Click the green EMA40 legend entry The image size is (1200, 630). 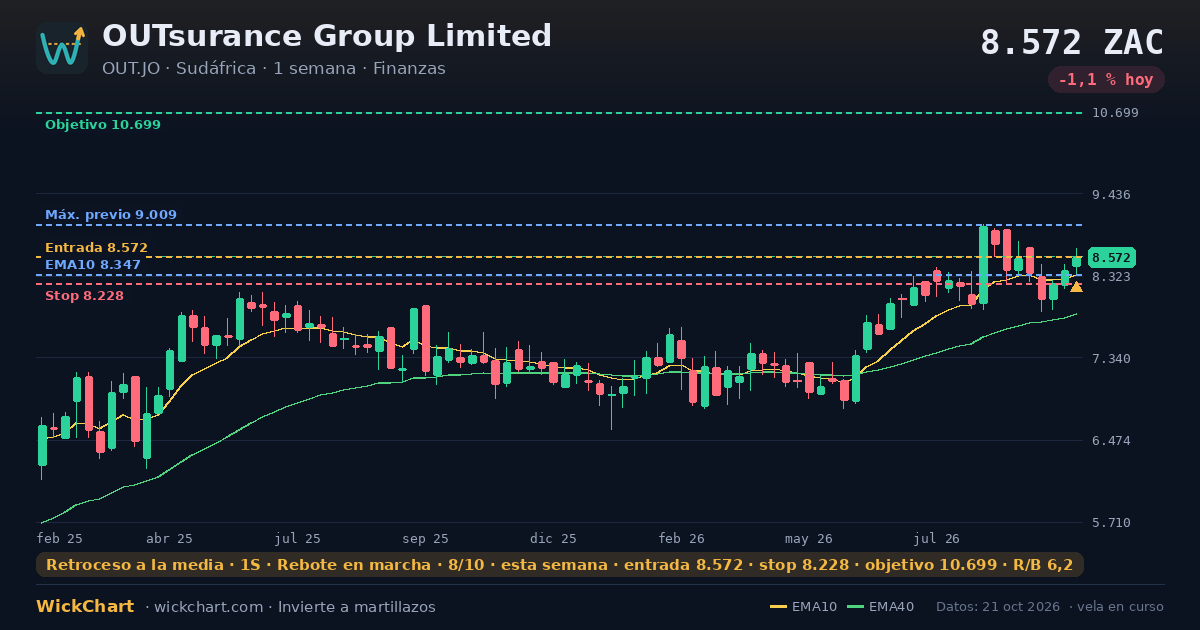[x=881, y=607]
